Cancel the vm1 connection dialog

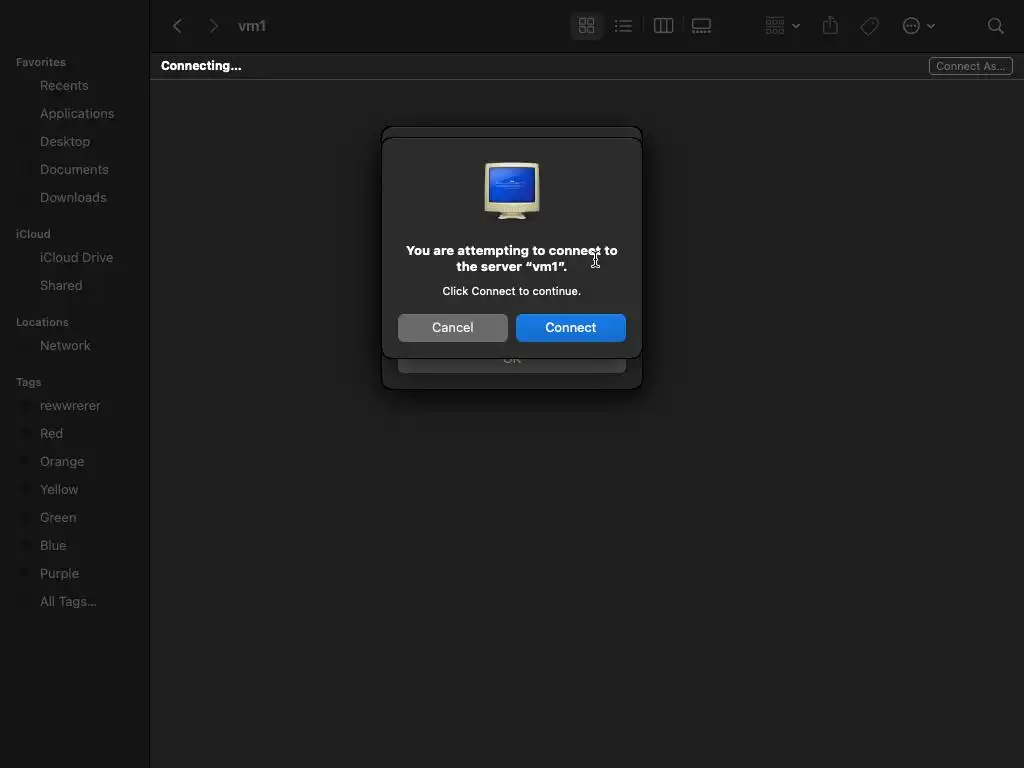coord(453,328)
